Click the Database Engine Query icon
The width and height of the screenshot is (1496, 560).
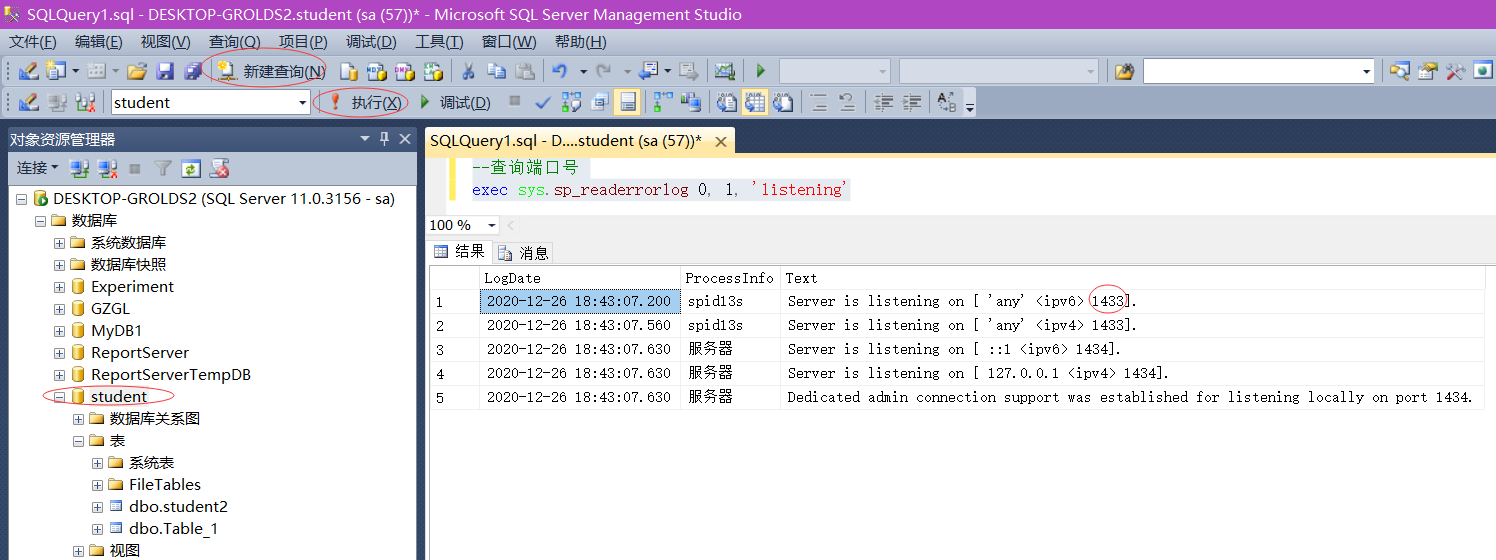[x=349, y=71]
